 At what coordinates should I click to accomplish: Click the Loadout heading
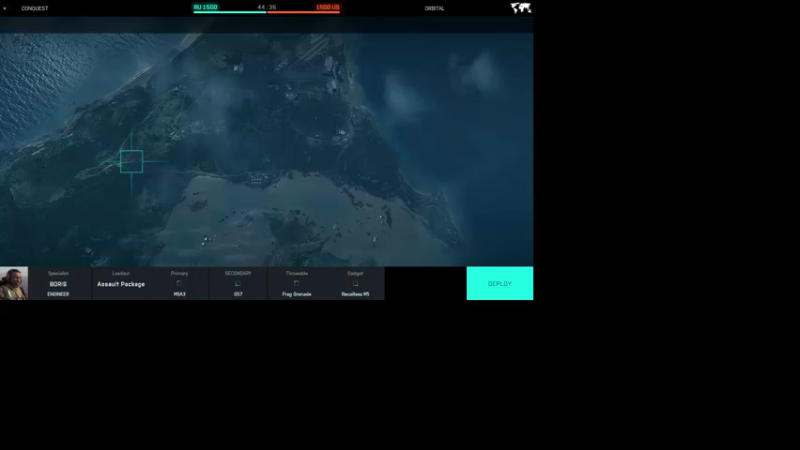pyautogui.click(x=121, y=273)
